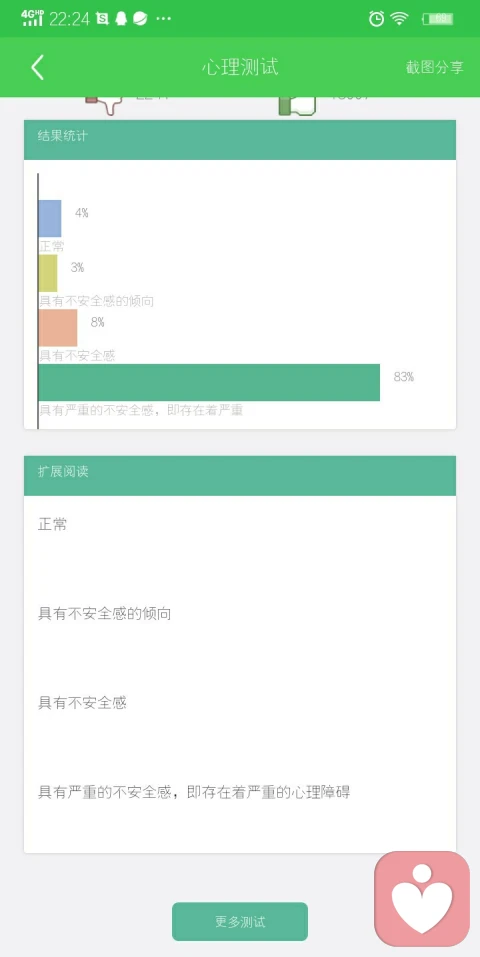Tap the green 83% result bar
Image resolution: width=480 pixels, height=957 pixels.
[x=209, y=383]
